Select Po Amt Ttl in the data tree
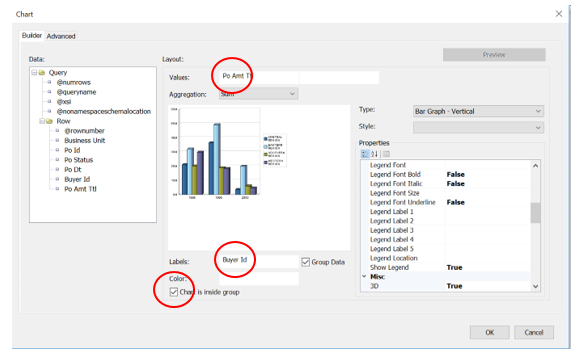The image size is (583, 362). tap(80, 189)
